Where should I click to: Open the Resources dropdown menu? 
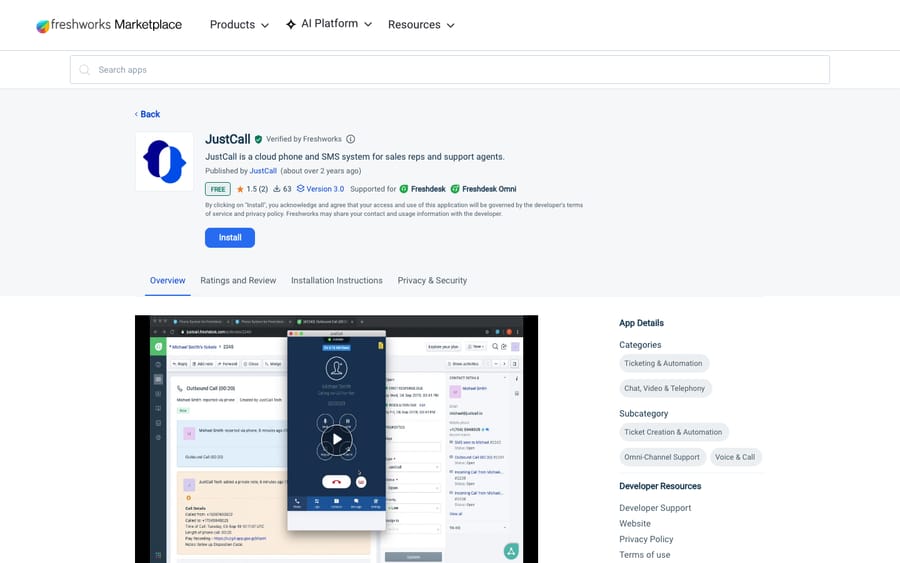click(x=421, y=25)
